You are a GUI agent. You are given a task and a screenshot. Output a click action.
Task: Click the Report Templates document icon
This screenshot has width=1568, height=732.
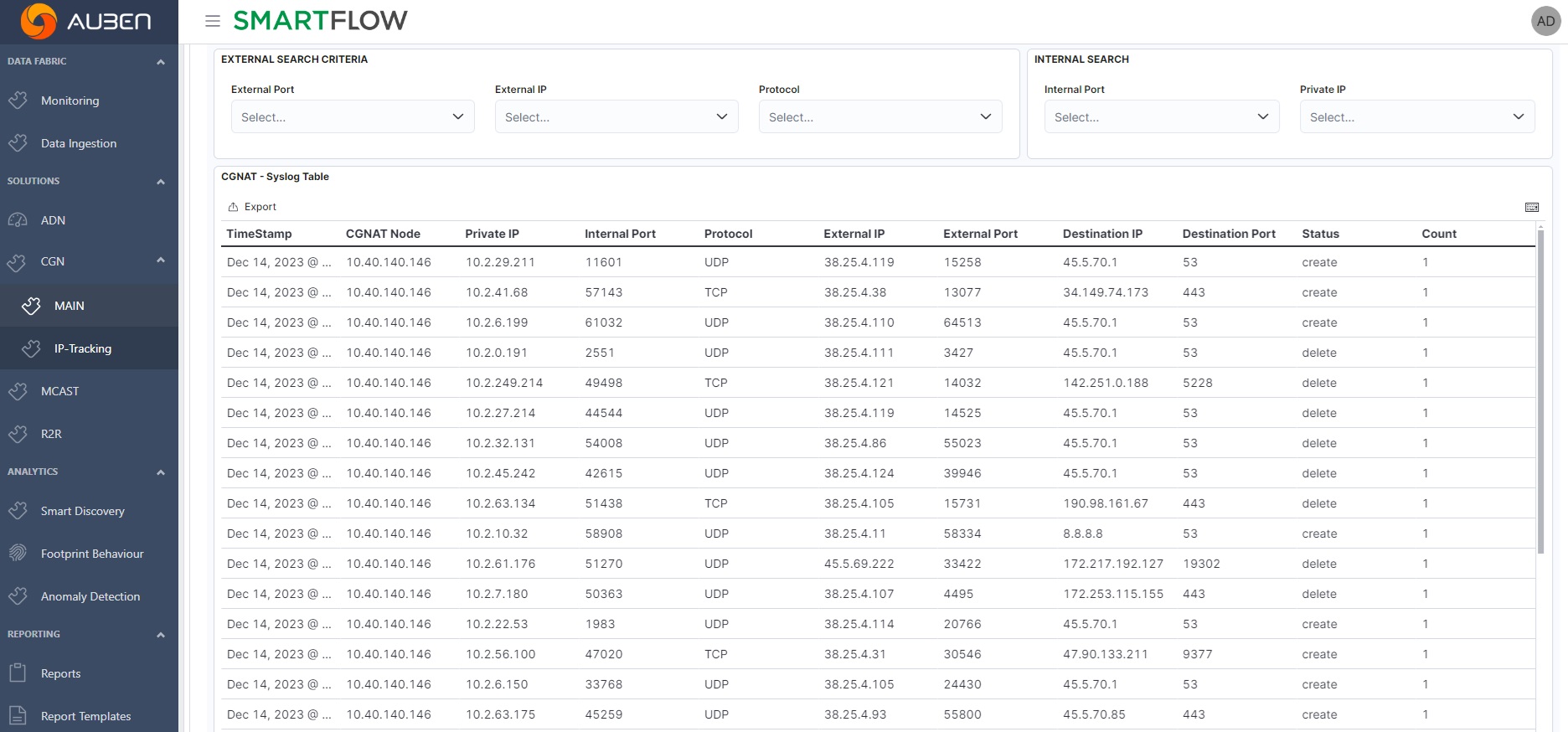point(18,716)
